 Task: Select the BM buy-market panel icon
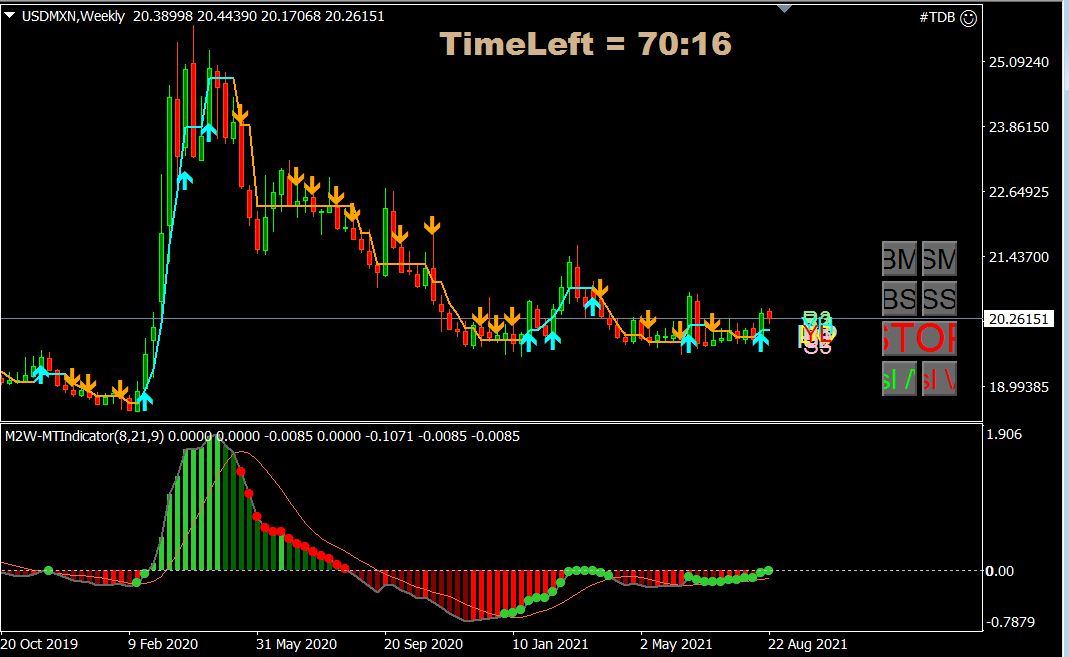898,258
